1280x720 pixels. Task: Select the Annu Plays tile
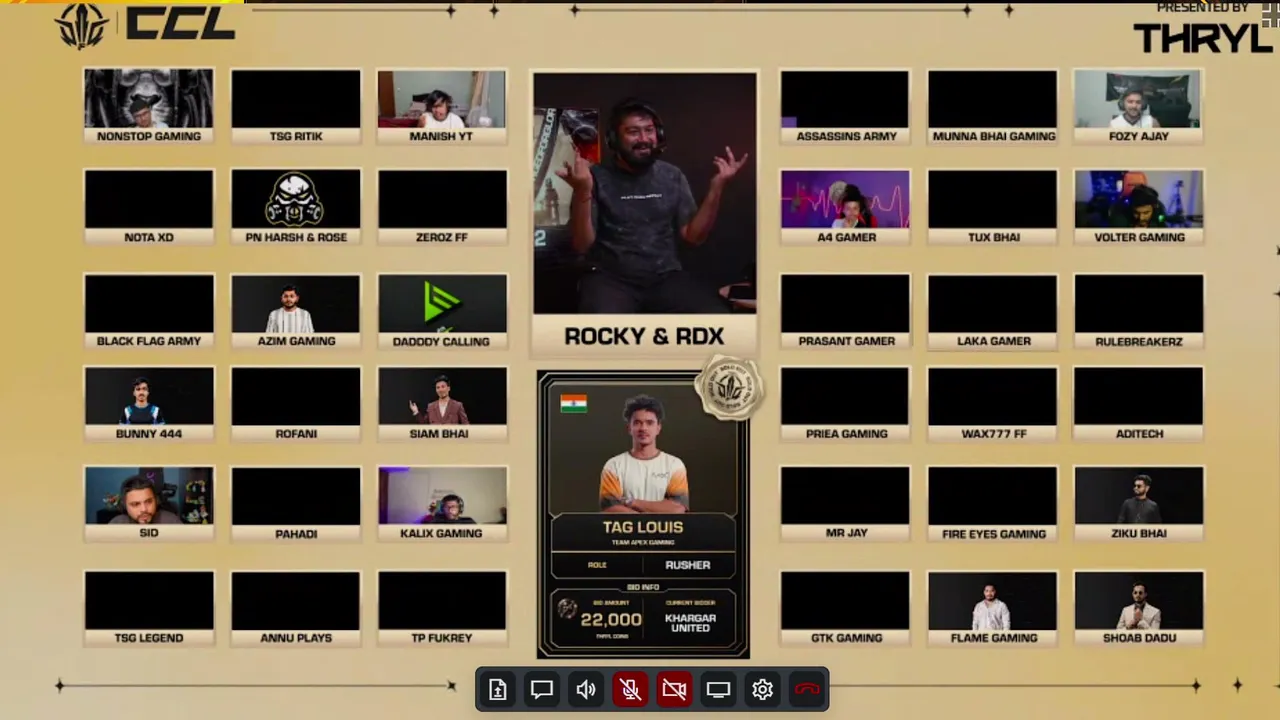point(296,608)
